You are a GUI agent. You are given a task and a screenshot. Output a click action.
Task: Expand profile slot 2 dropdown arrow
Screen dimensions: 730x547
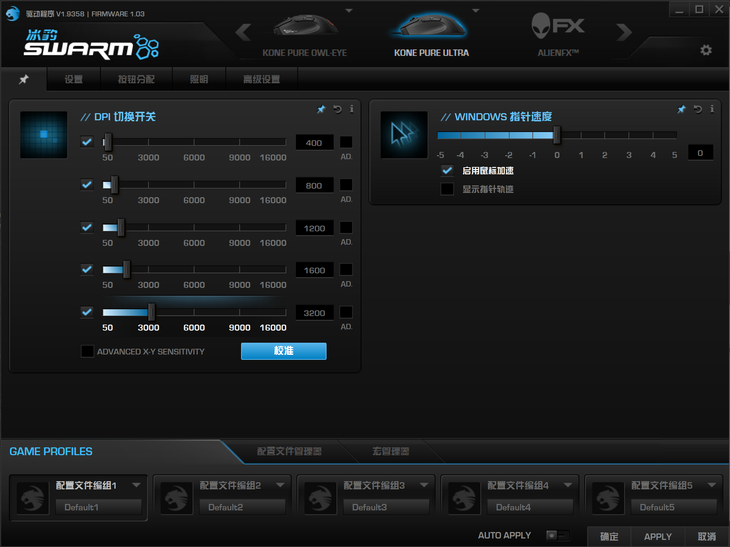tap(280, 485)
